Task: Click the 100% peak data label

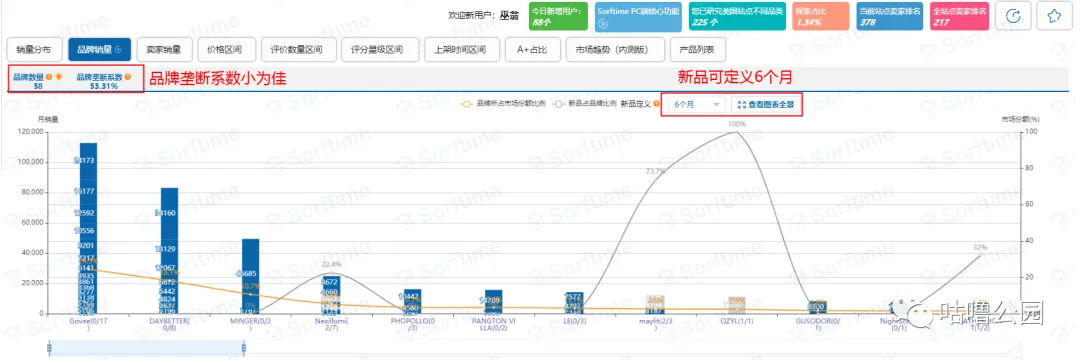Action: pyautogui.click(x=737, y=124)
